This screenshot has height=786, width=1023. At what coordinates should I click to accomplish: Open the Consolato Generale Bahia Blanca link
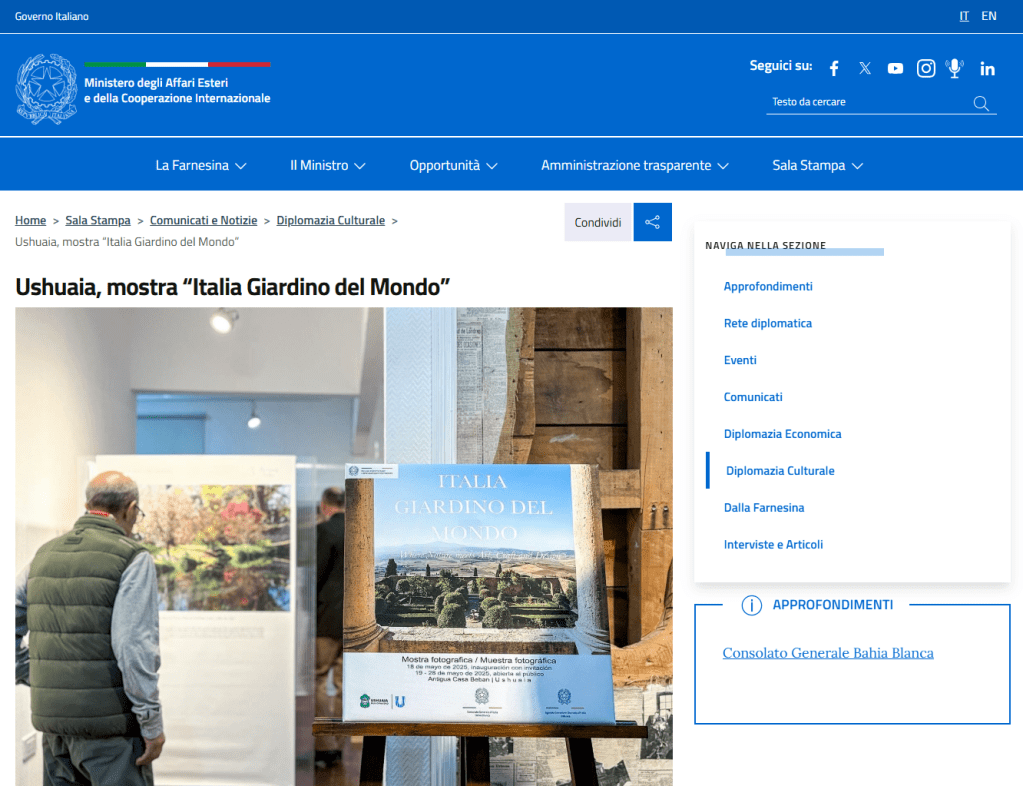click(828, 653)
